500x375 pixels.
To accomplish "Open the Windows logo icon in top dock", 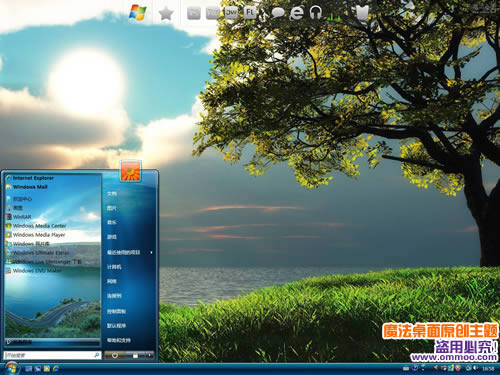I will tap(138, 13).
